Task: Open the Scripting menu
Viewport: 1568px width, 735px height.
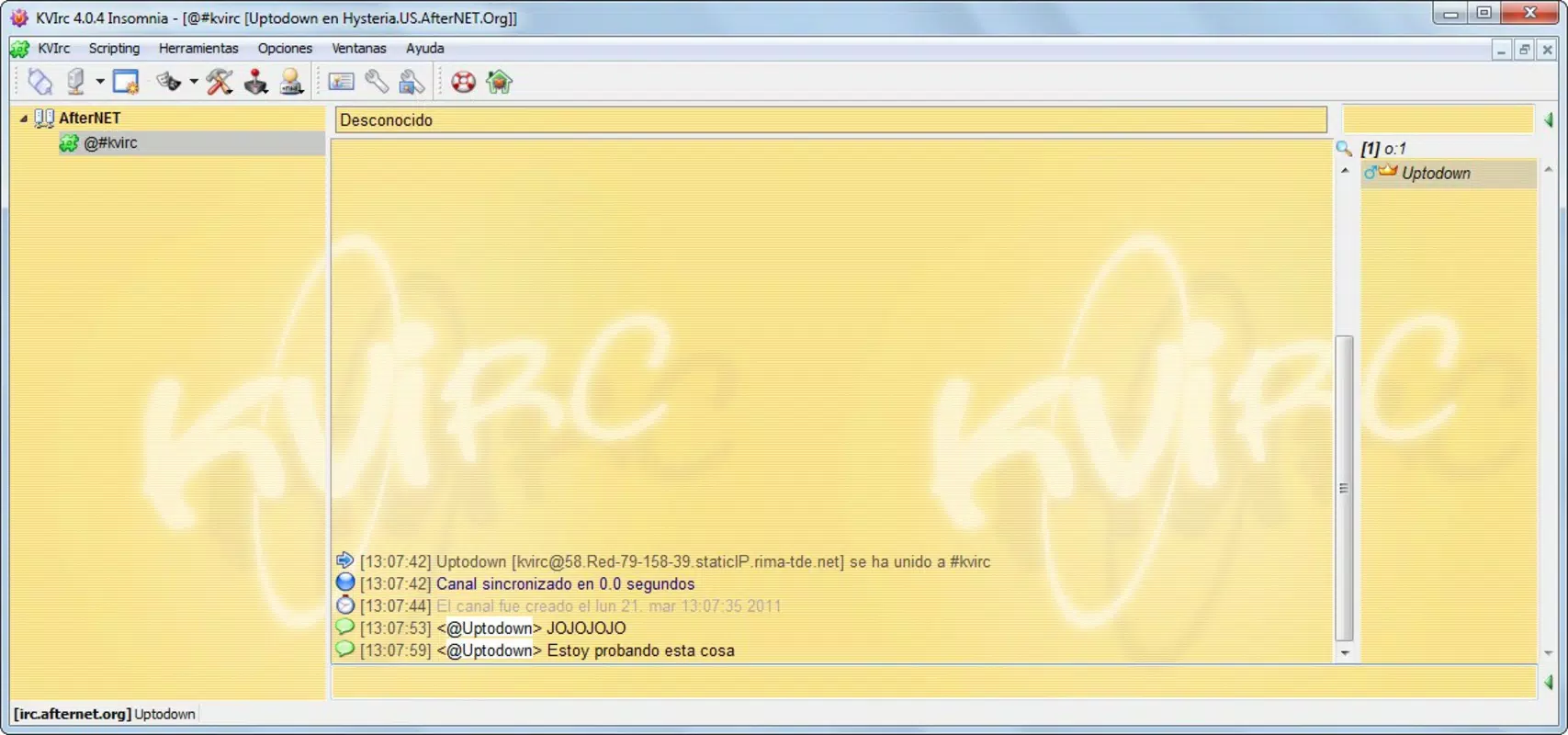Action: tap(114, 48)
